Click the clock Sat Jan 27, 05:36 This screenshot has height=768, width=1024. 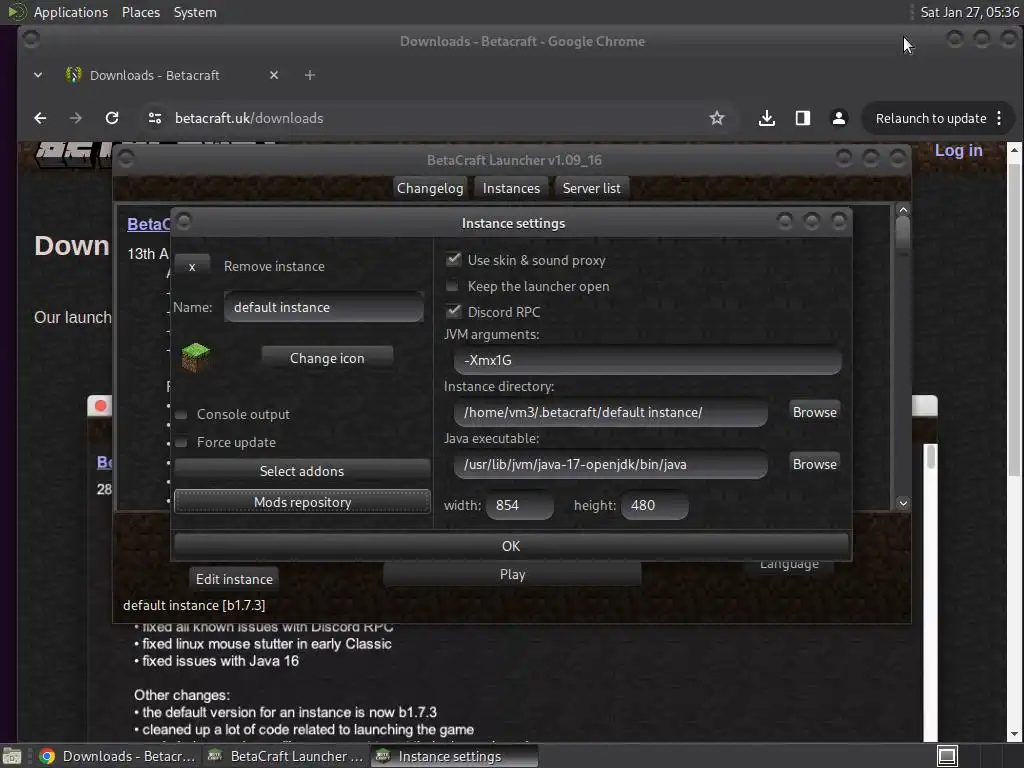pyautogui.click(x=969, y=12)
